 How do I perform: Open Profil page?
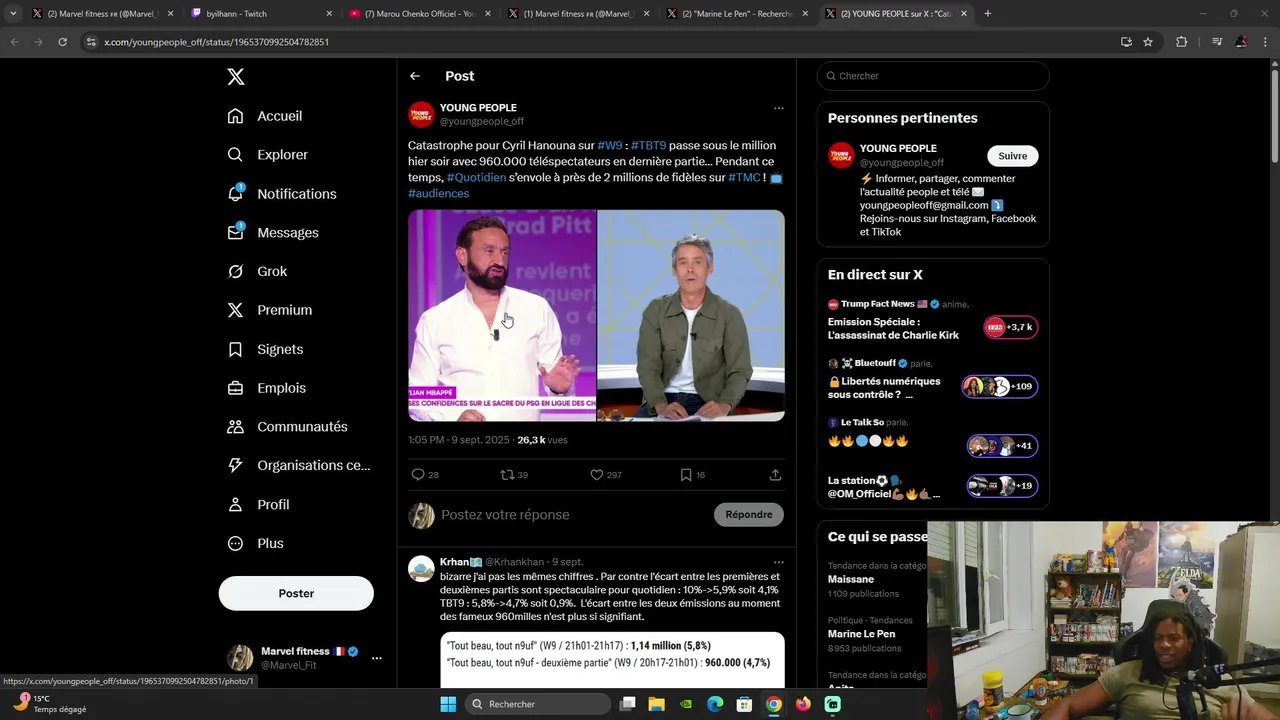tap(258, 505)
